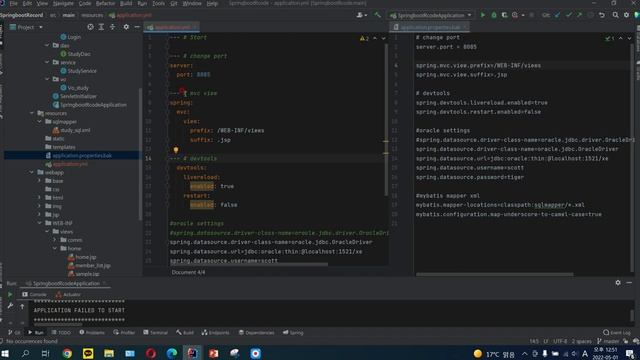Switch to the Console tab in Run panel
640x360 pixels.
(x=34, y=294)
